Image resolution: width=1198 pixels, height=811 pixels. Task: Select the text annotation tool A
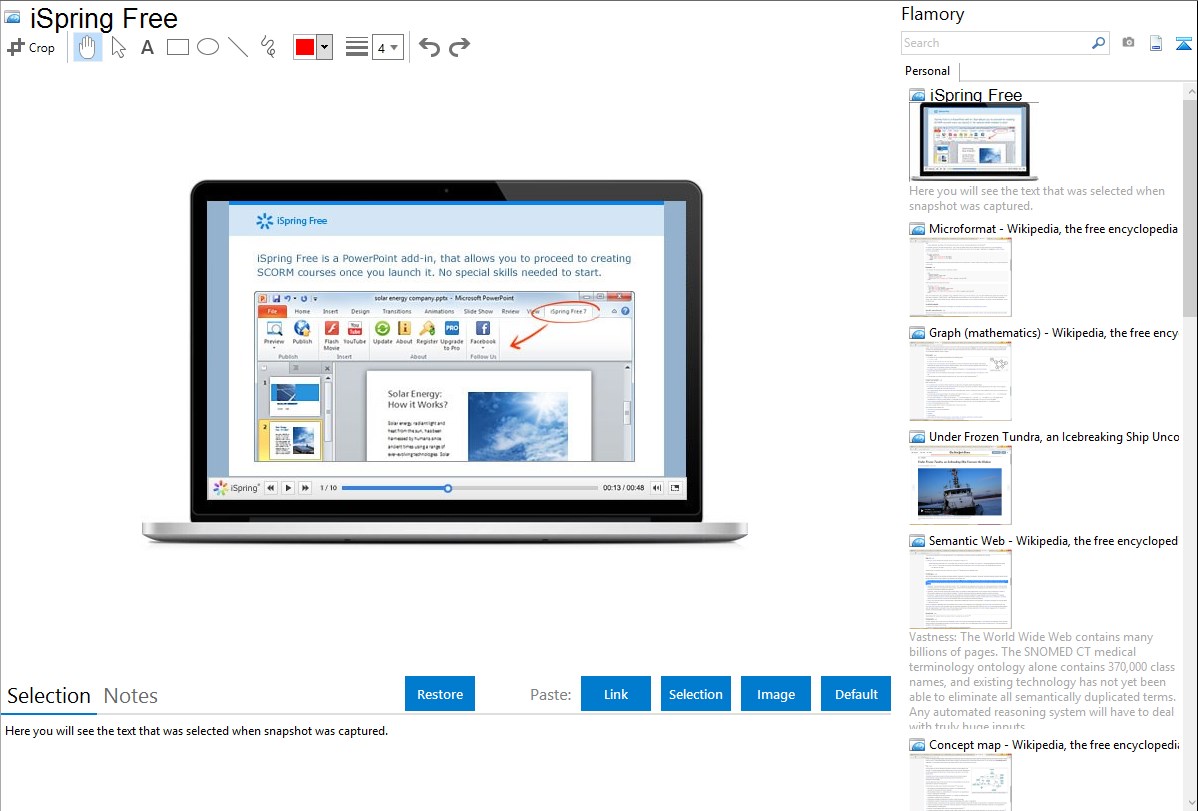tap(147, 47)
